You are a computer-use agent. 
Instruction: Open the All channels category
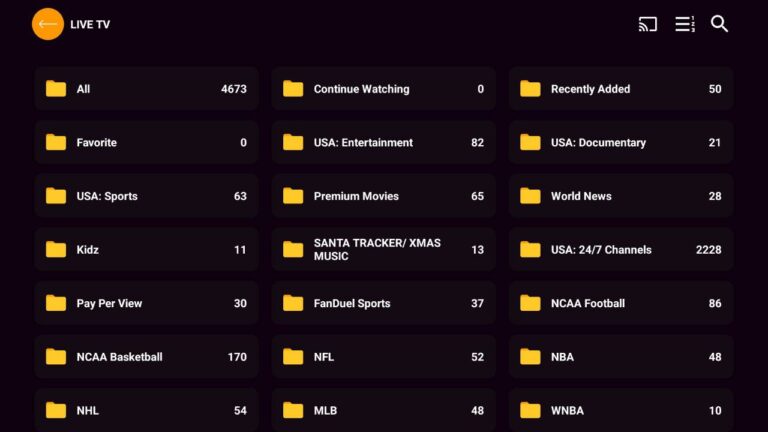(x=146, y=89)
